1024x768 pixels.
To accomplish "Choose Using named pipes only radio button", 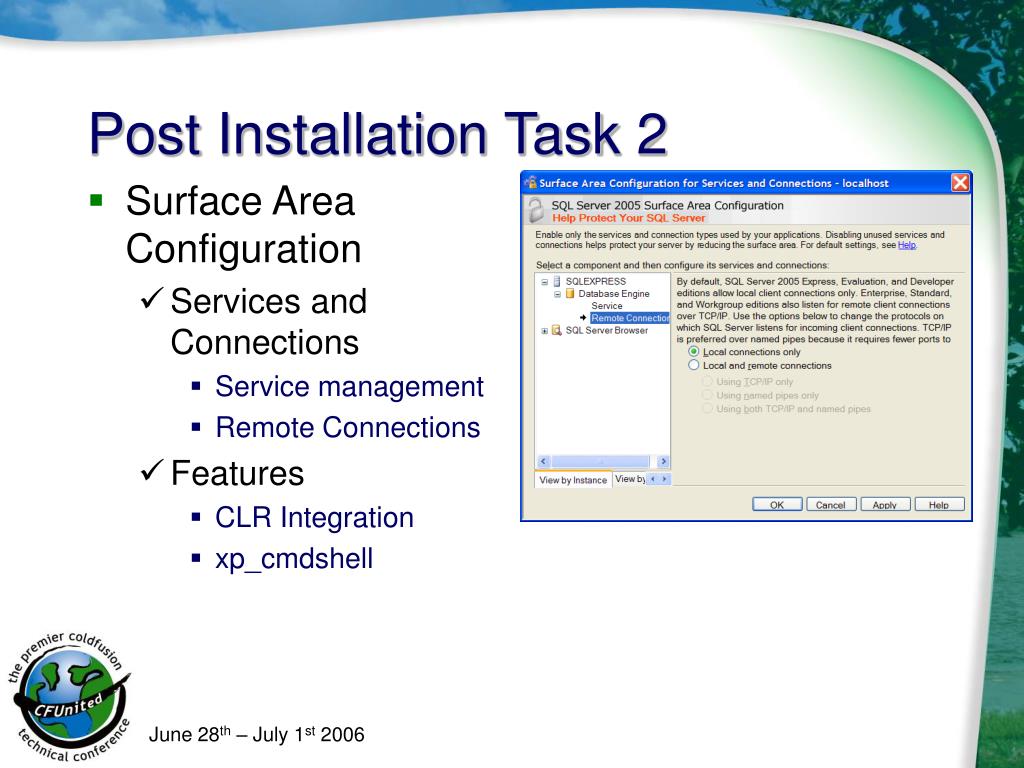I will click(707, 394).
